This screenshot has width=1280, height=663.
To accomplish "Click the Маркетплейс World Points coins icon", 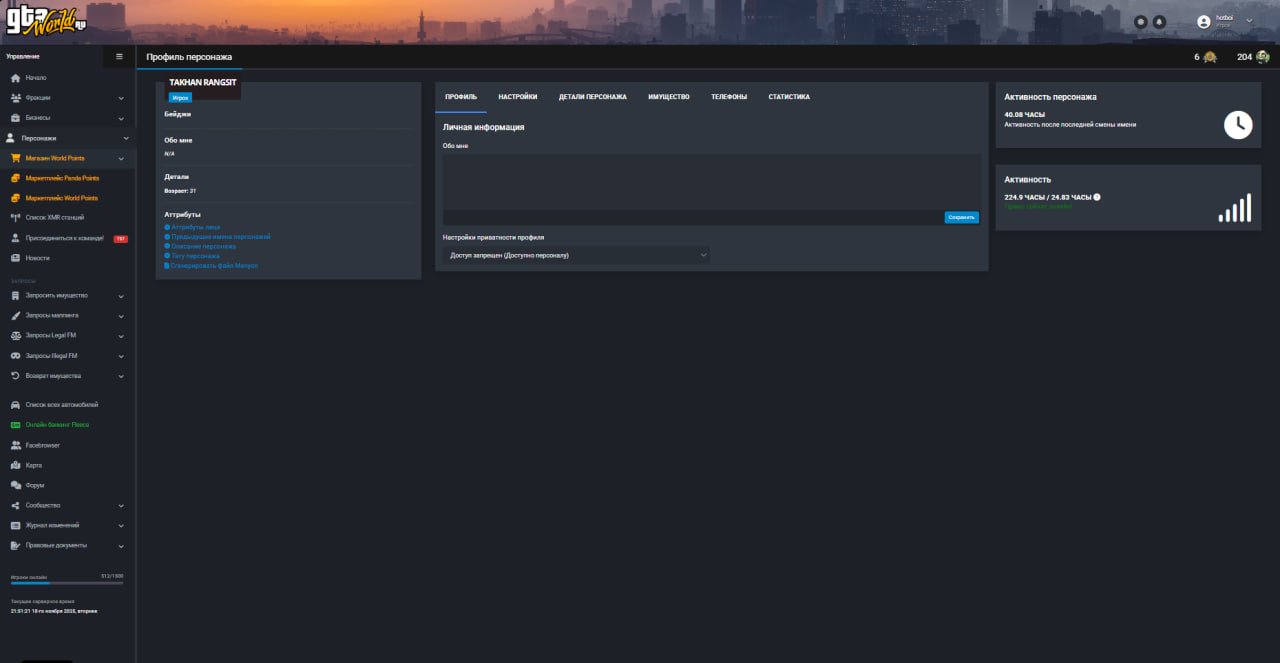I will (15, 198).
